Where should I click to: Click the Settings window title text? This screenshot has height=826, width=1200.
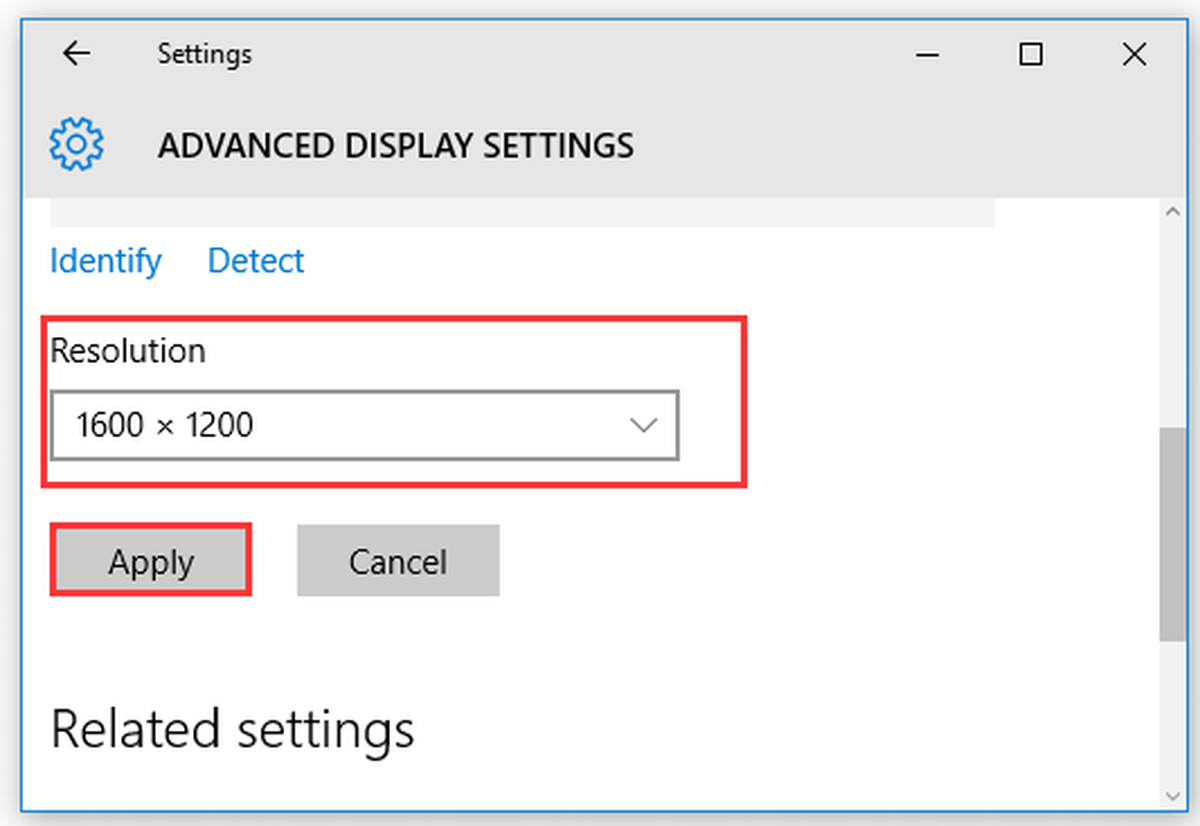coord(204,54)
